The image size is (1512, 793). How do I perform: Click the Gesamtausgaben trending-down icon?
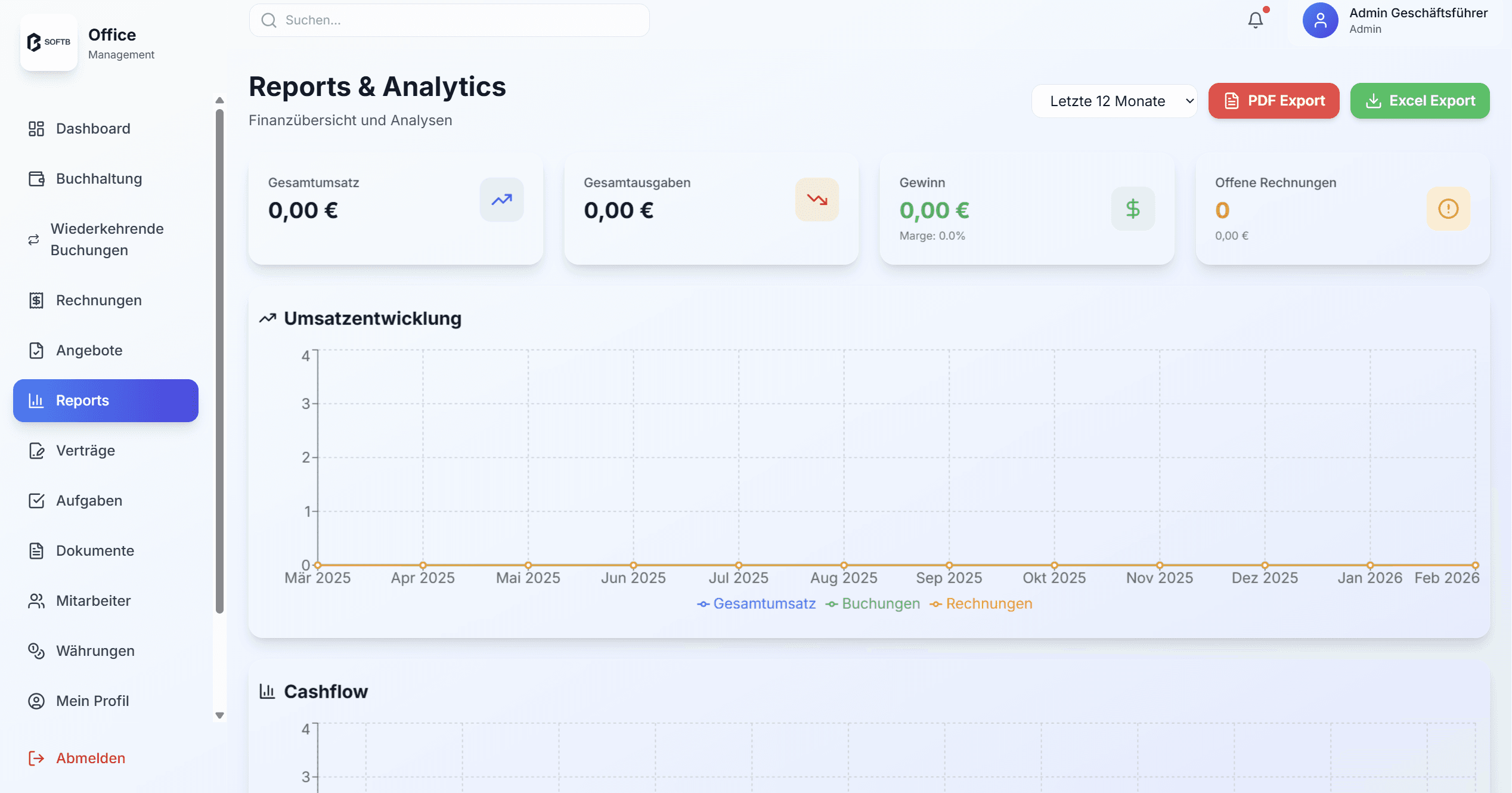817,200
